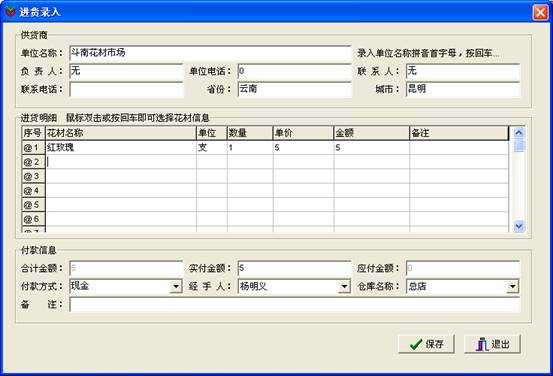Click the 省份 field showing 云南
553x376 pixels.
(x=294, y=90)
